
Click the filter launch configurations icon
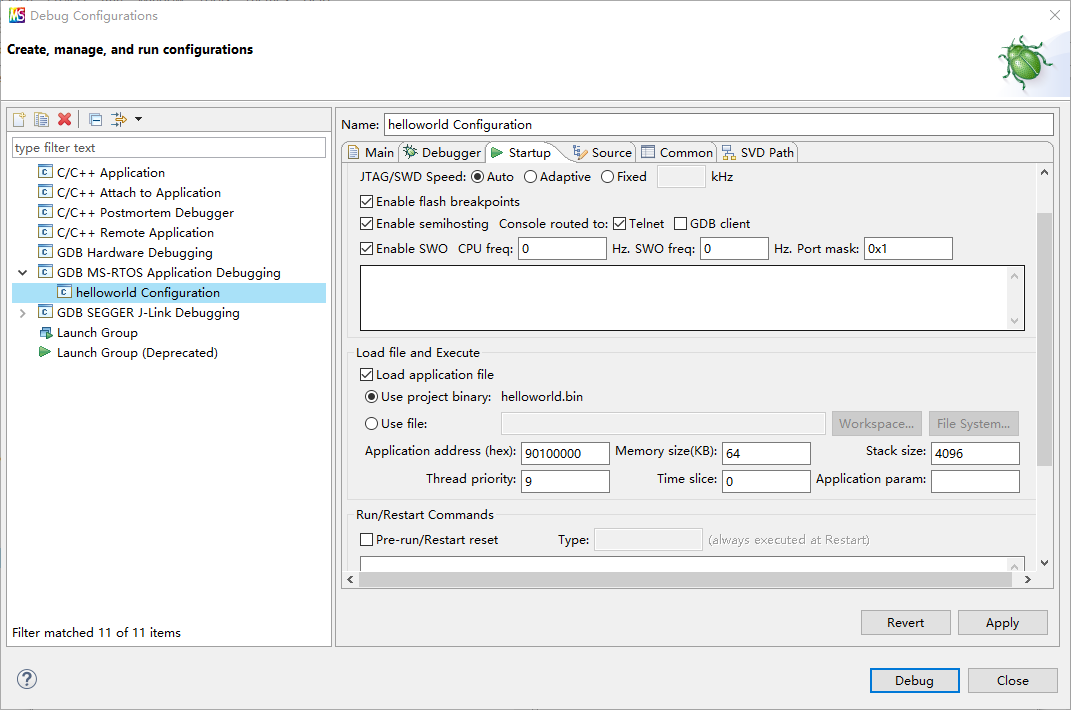[118, 120]
